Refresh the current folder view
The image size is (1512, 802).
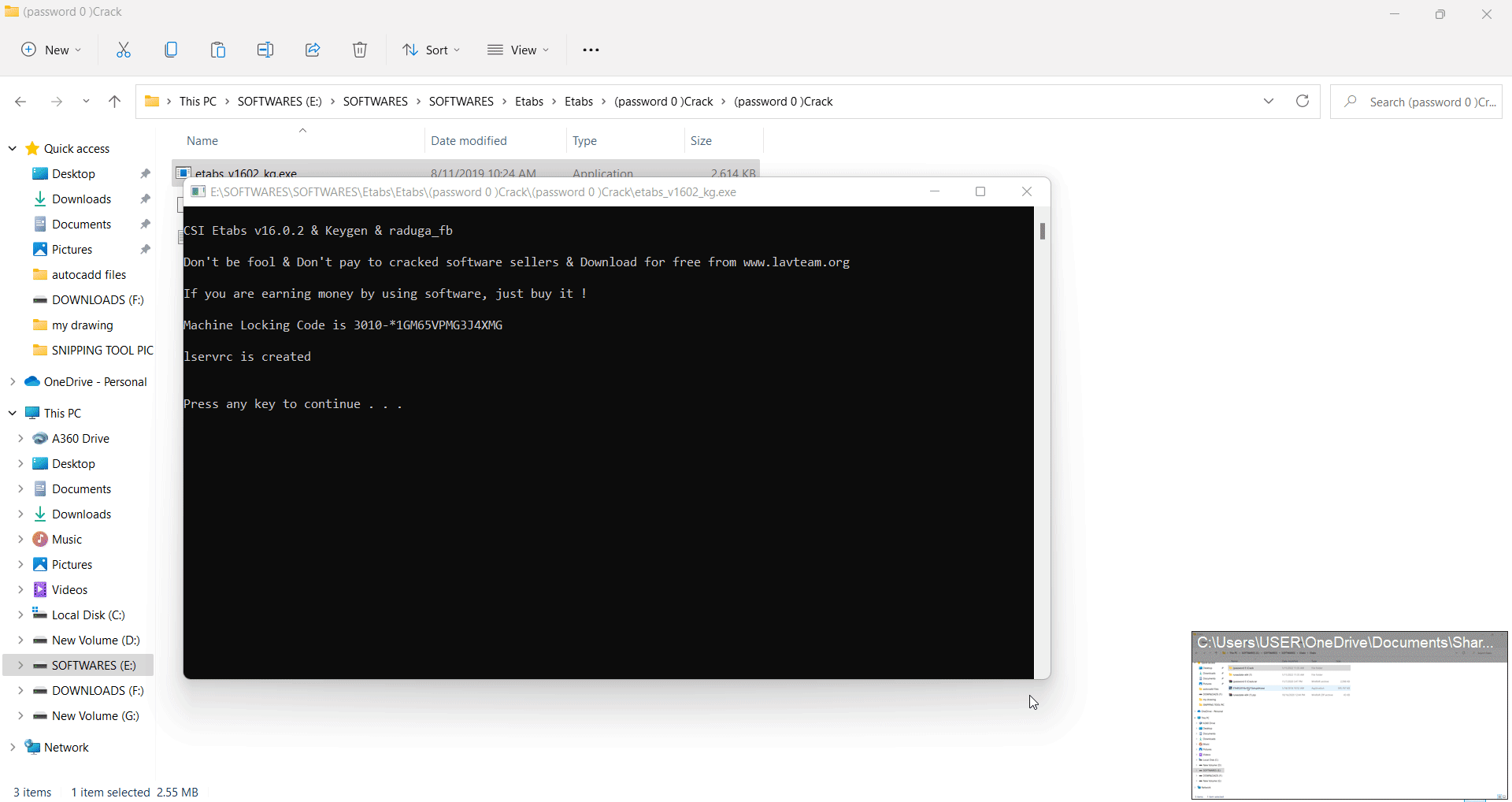[x=1303, y=101]
